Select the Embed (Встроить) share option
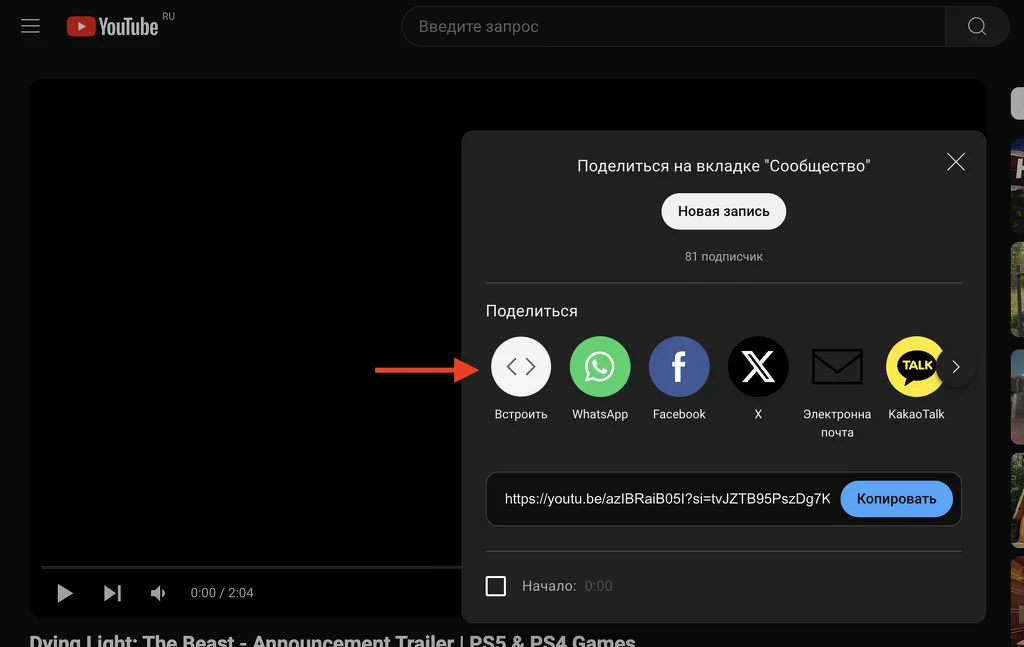Screen dimensions: 1024x647 520,366
